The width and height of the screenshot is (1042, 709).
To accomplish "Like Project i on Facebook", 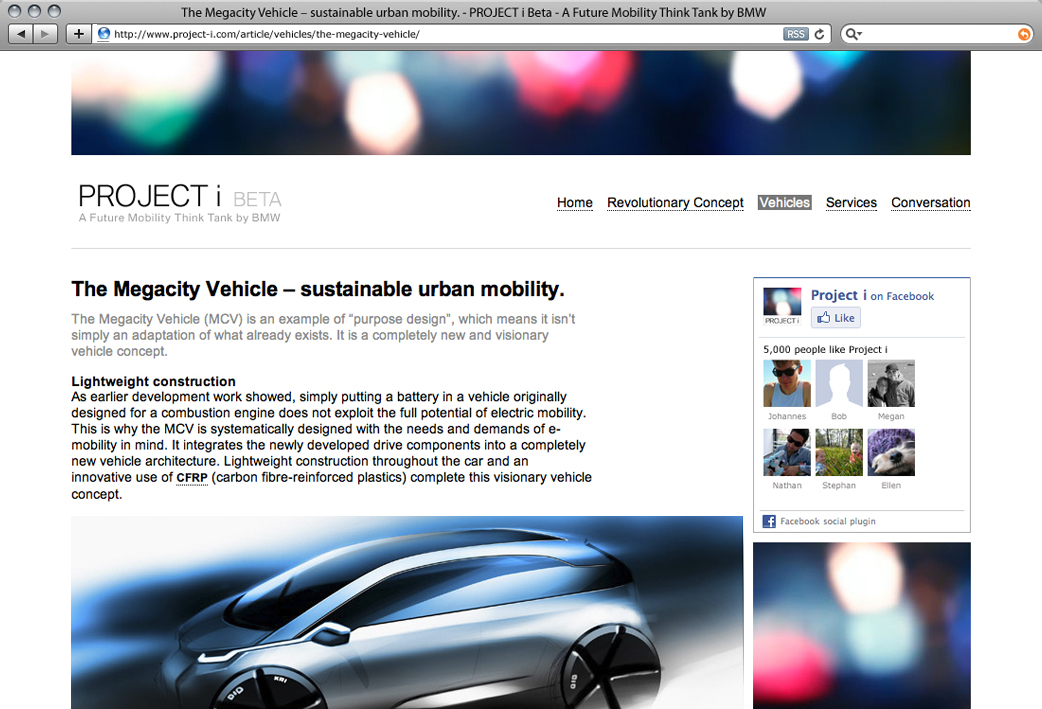I will [x=836, y=318].
